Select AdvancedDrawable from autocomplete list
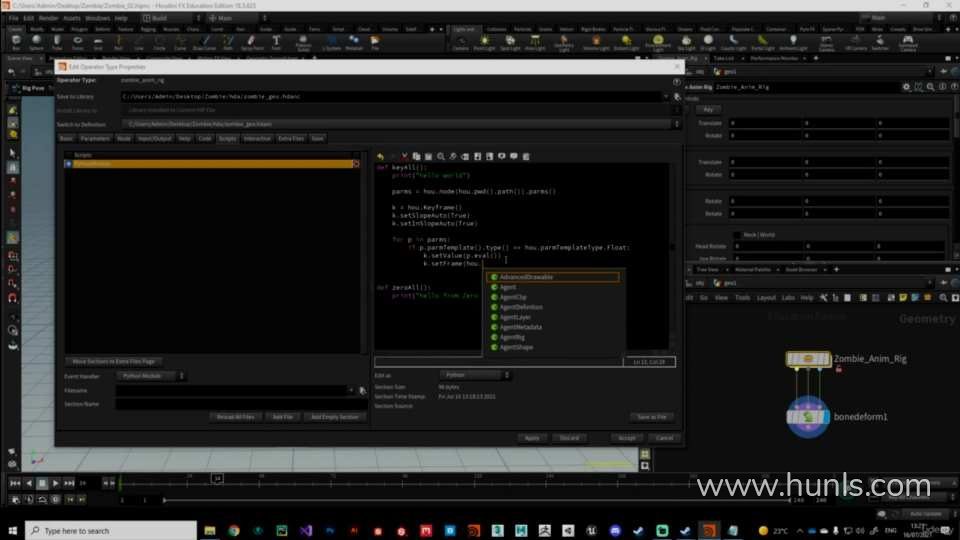Image resolution: width=960 pixels, height=540 pixels. pos(553,277)
